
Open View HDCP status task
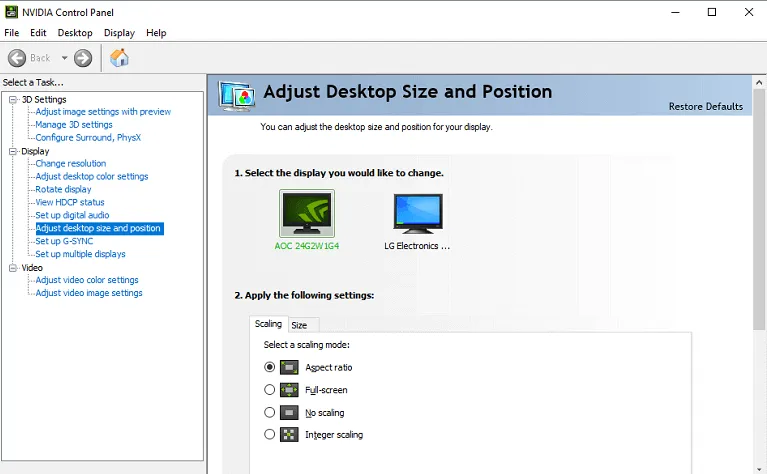point(70,202)
